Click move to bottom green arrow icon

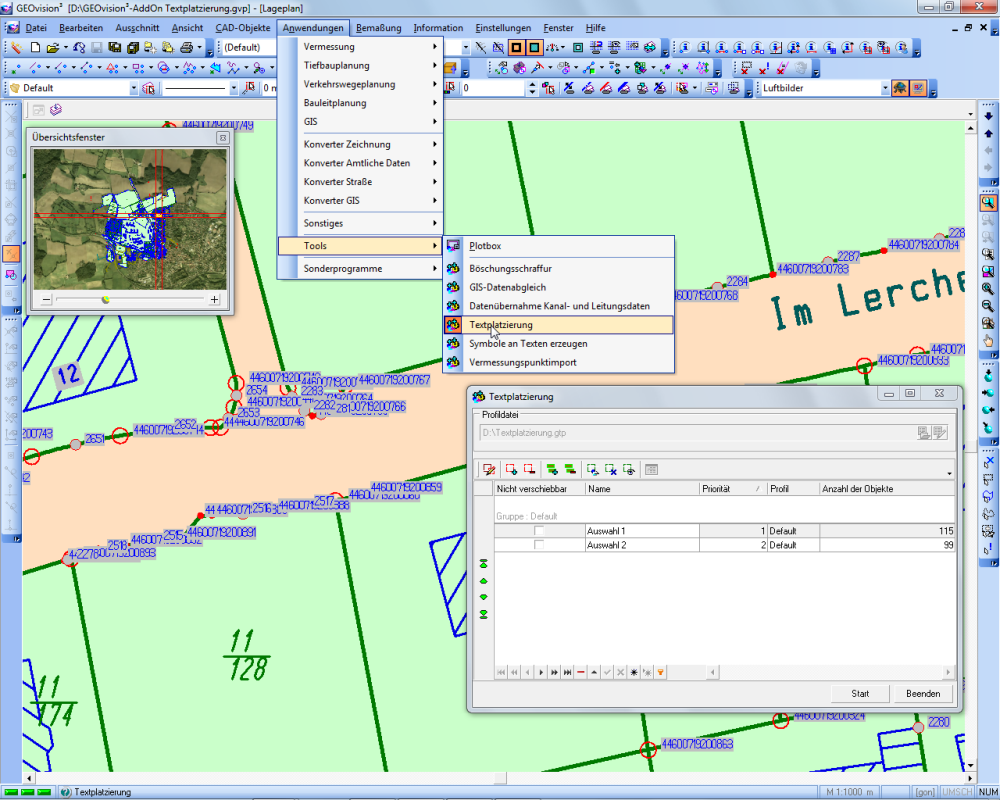coord(483,614)
